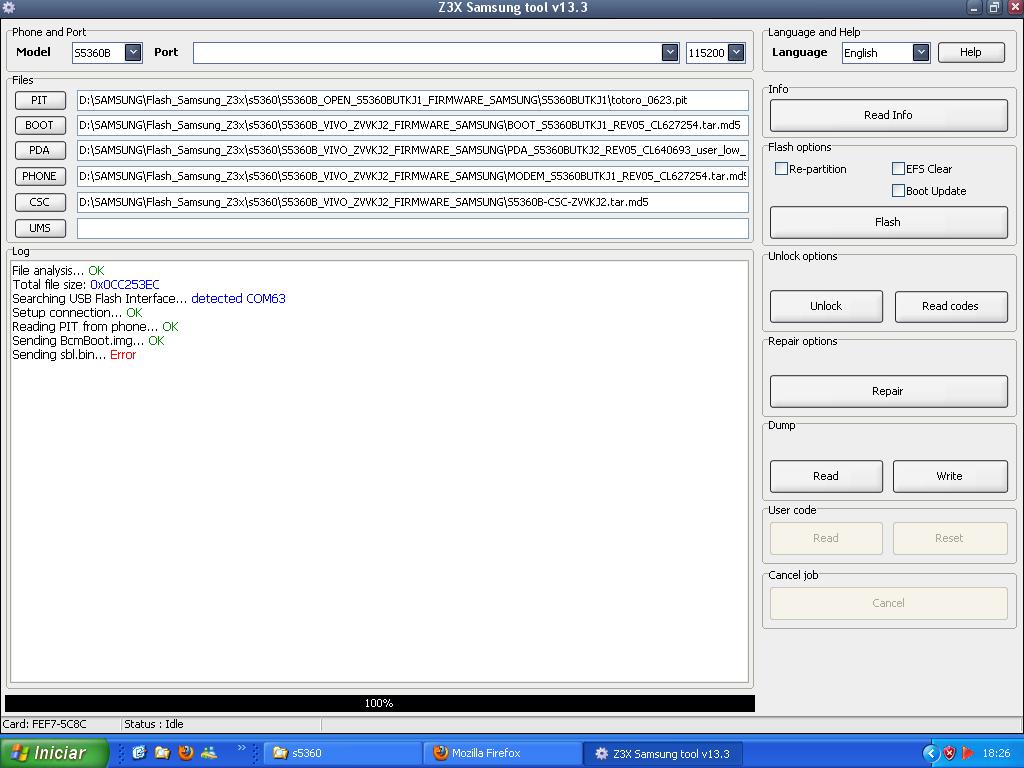The image size is (1024, 768).
Task: Click 'Sending BcmBoot.img' log line
Action: click(88, 341)
